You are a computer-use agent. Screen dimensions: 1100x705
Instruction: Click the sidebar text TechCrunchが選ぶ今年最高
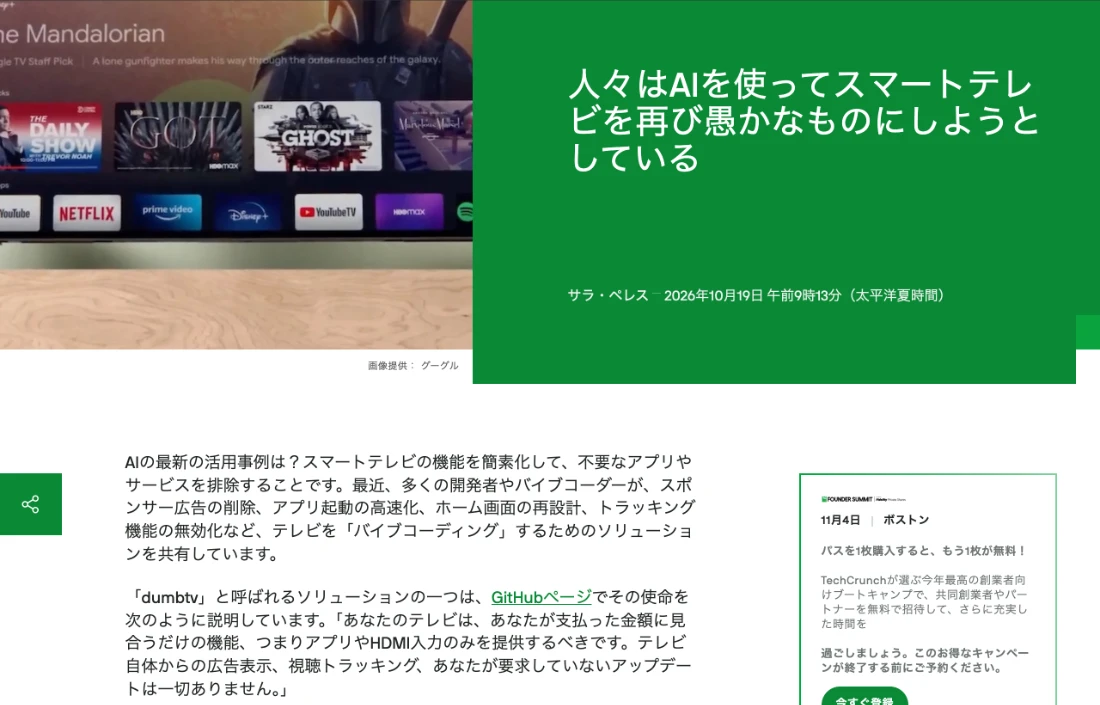[924, 601]
